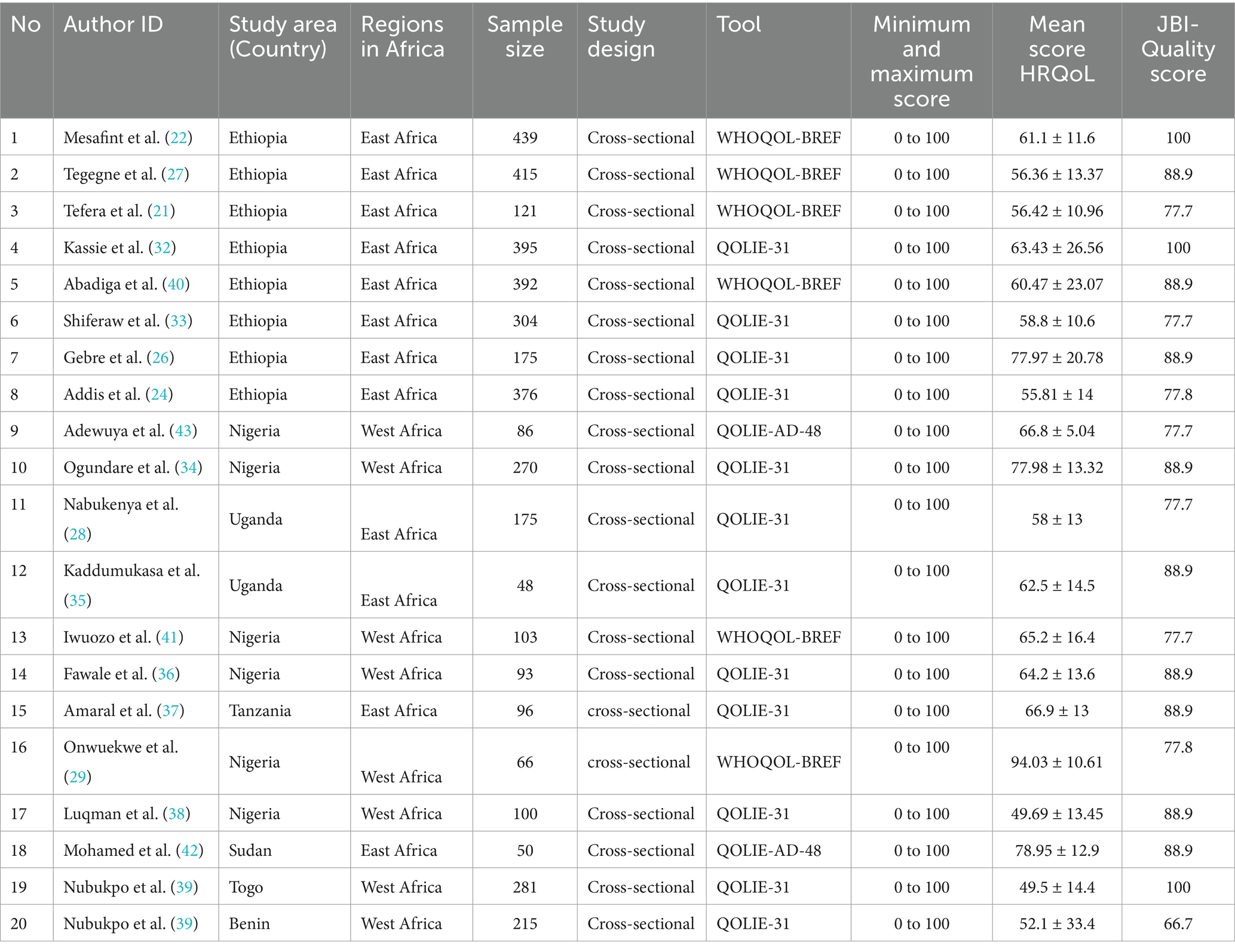This screenshot has height=952, width=1235.
Task: Select mean score '94.03 ± 10.61'
Action: click(x=1057, y=763)
